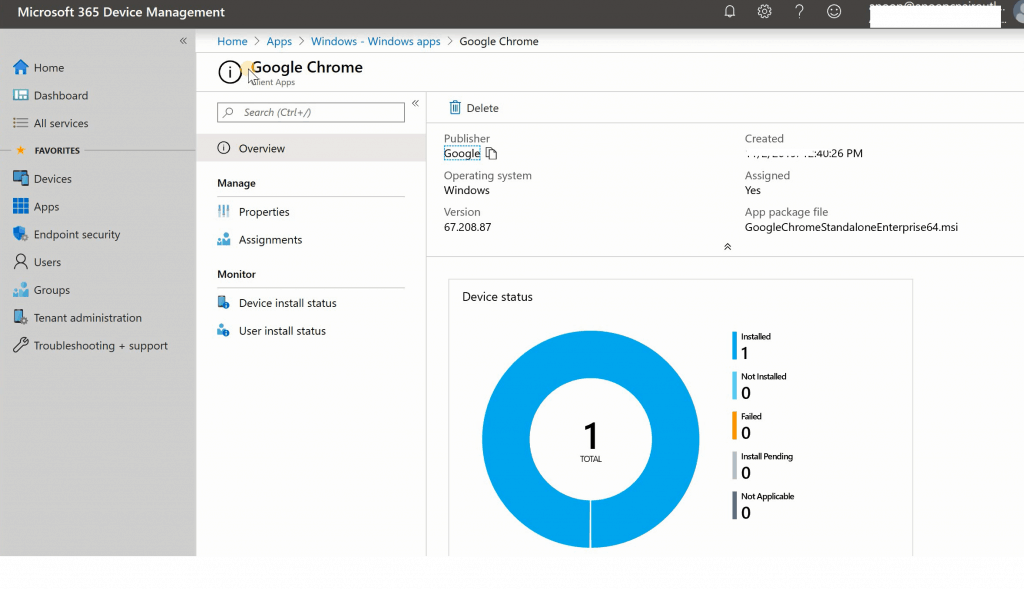Click the Tenant administration icon
The height and width of the screenshot is (590, 1024).
(21, 318)
